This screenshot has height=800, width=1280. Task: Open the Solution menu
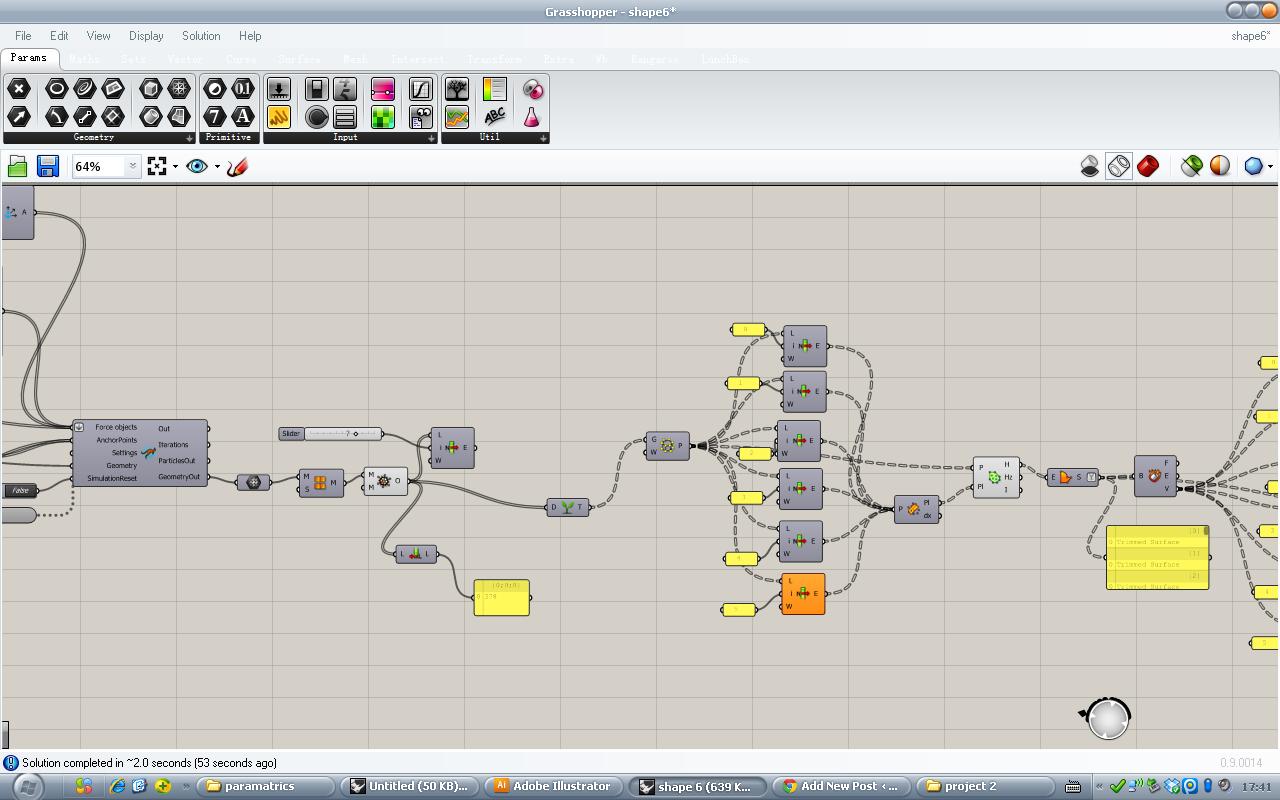(x=201, y=36)
